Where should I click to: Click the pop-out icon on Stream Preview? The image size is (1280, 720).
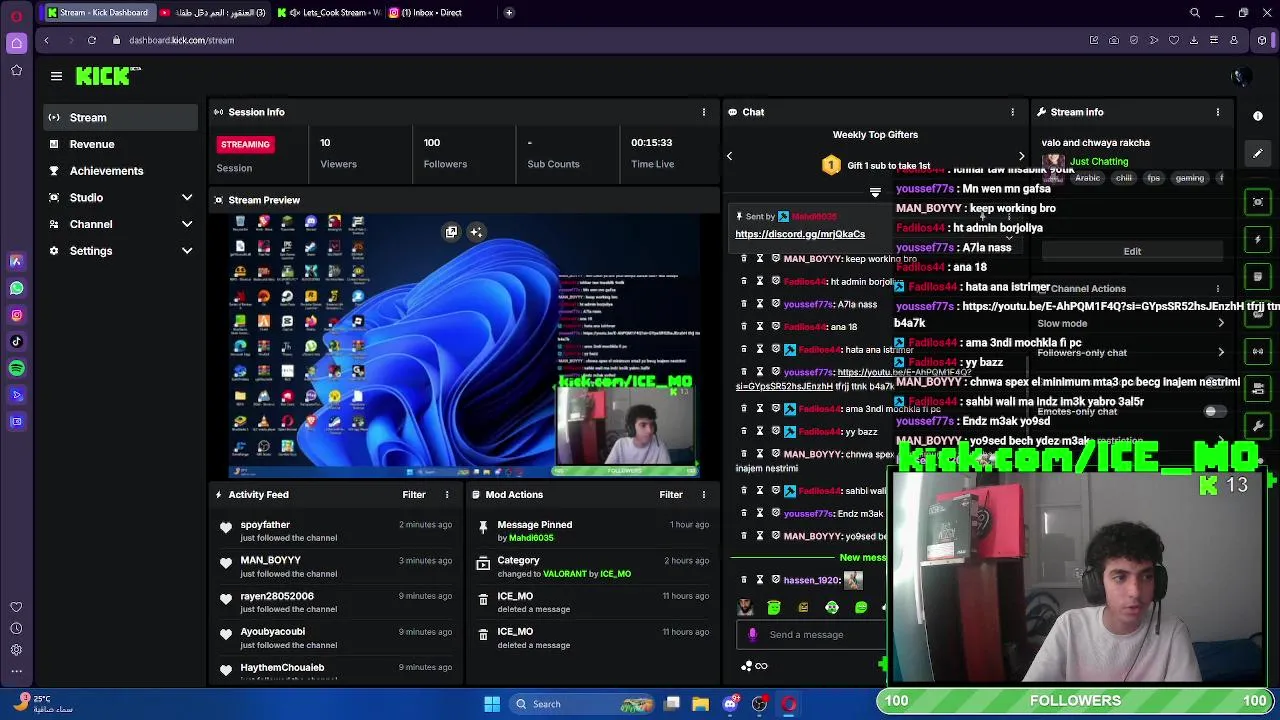click(451, 232)
